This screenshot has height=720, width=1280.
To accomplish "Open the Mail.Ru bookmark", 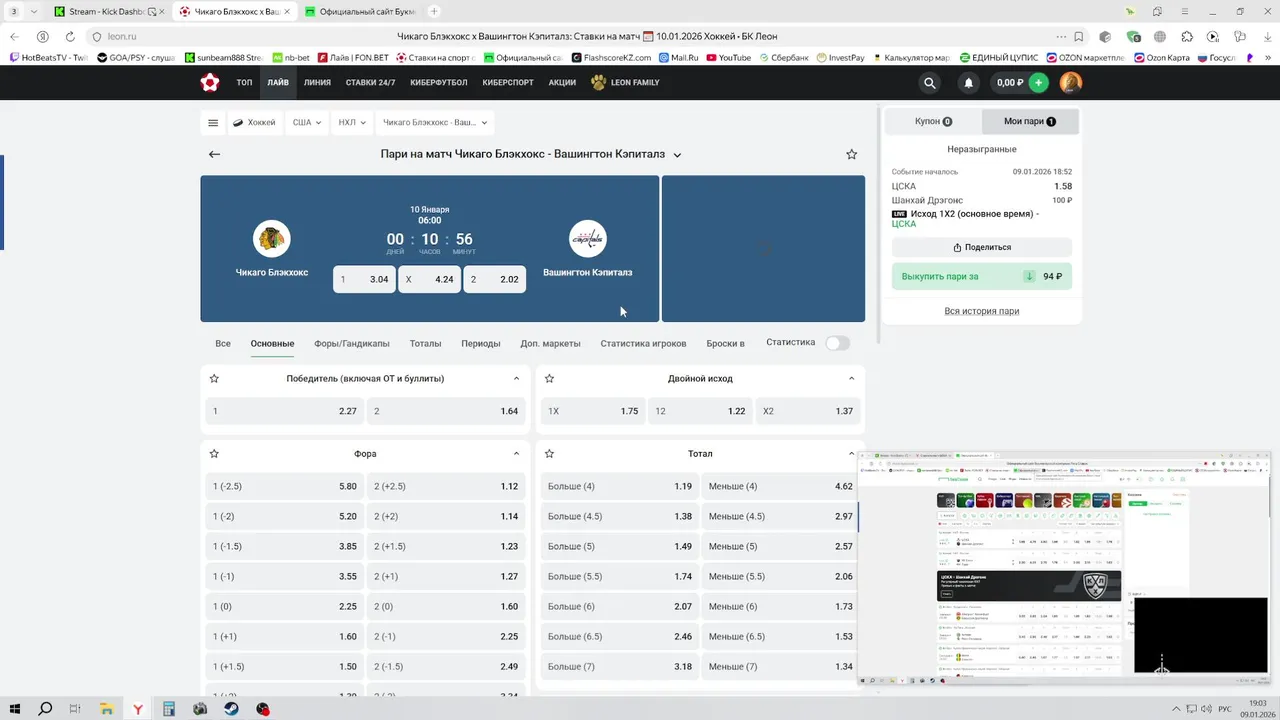I will click(677, 58).
